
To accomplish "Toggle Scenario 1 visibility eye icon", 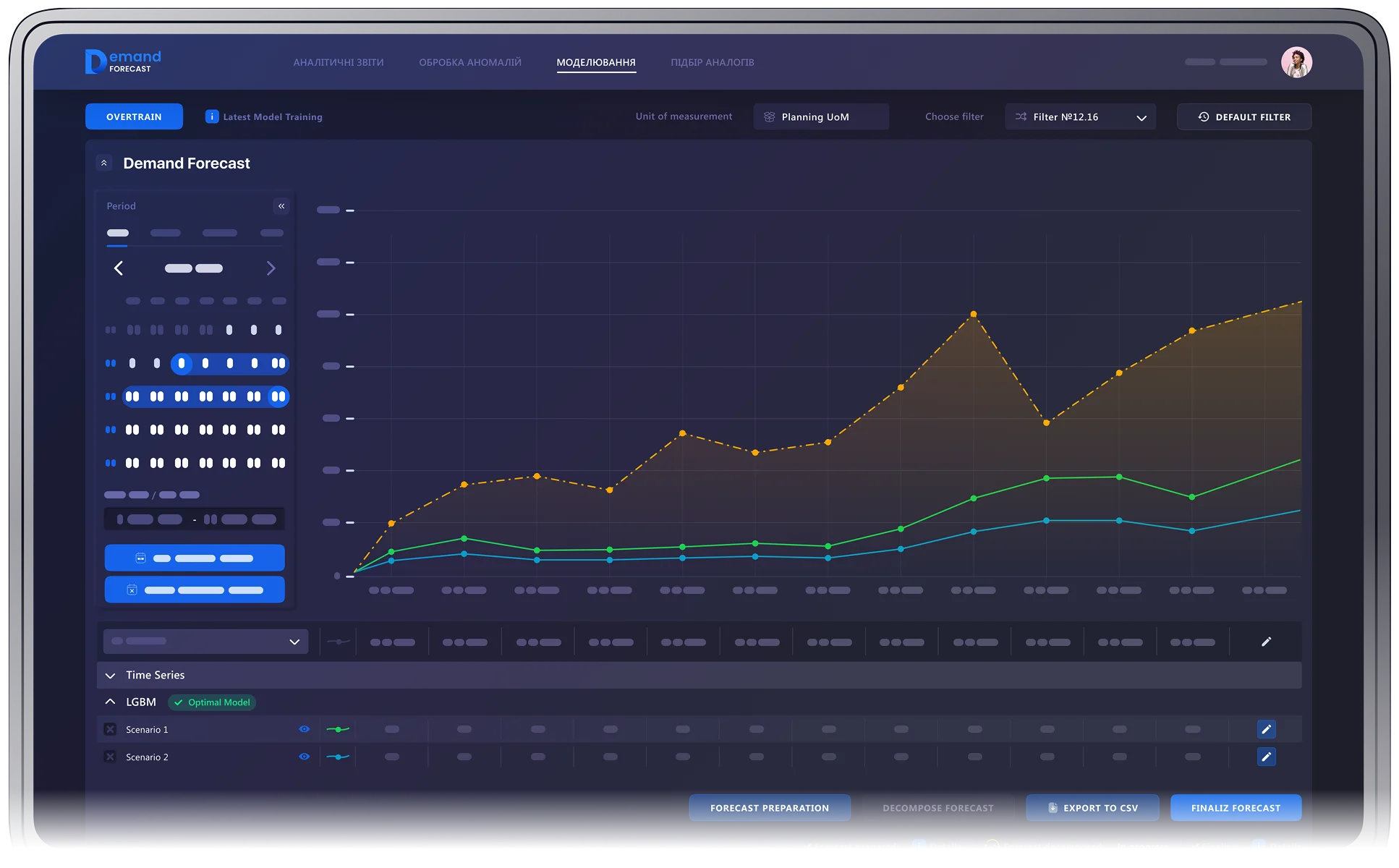I will 305,729.
